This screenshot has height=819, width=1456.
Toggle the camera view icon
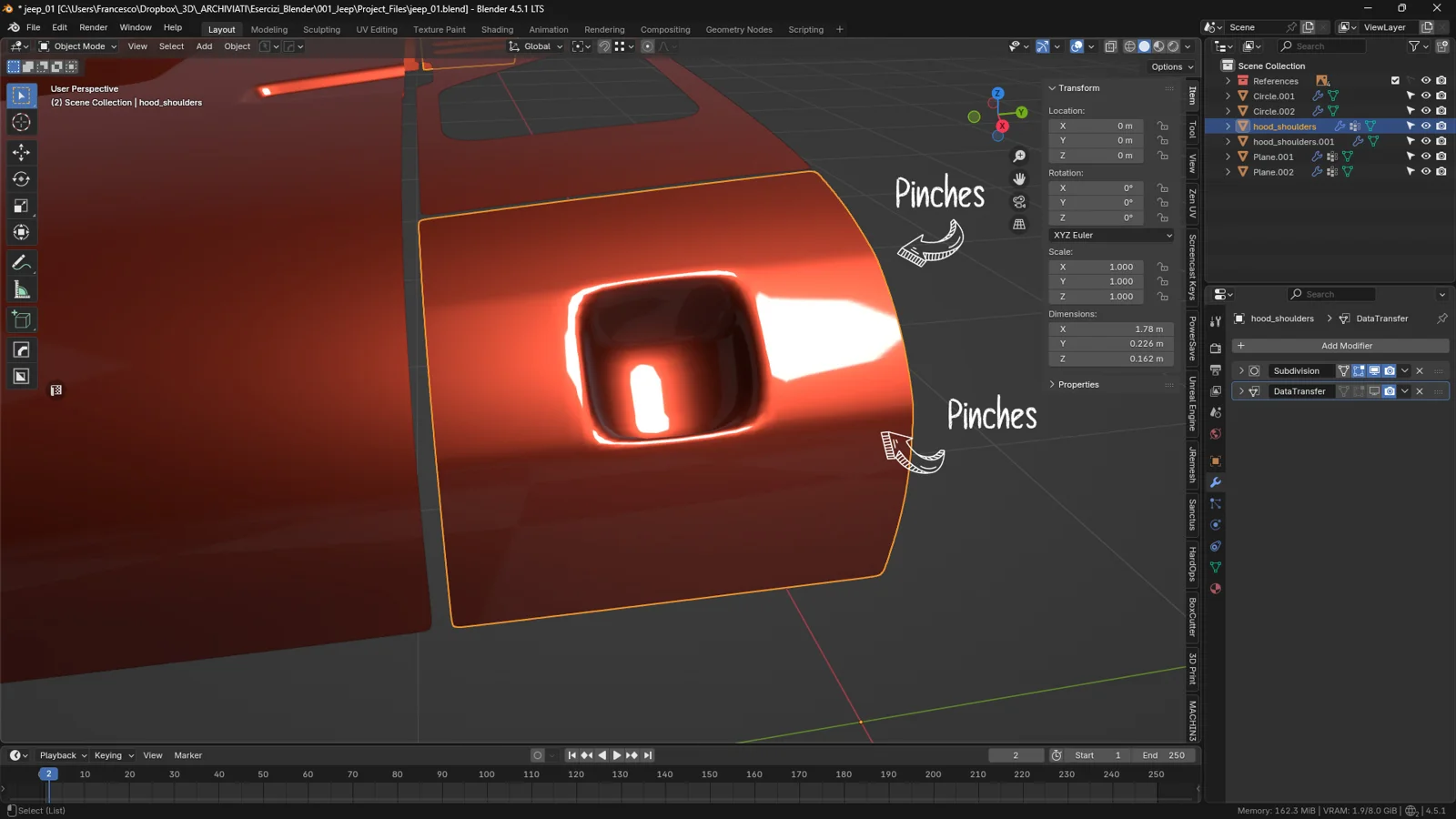click(1019, 202)
